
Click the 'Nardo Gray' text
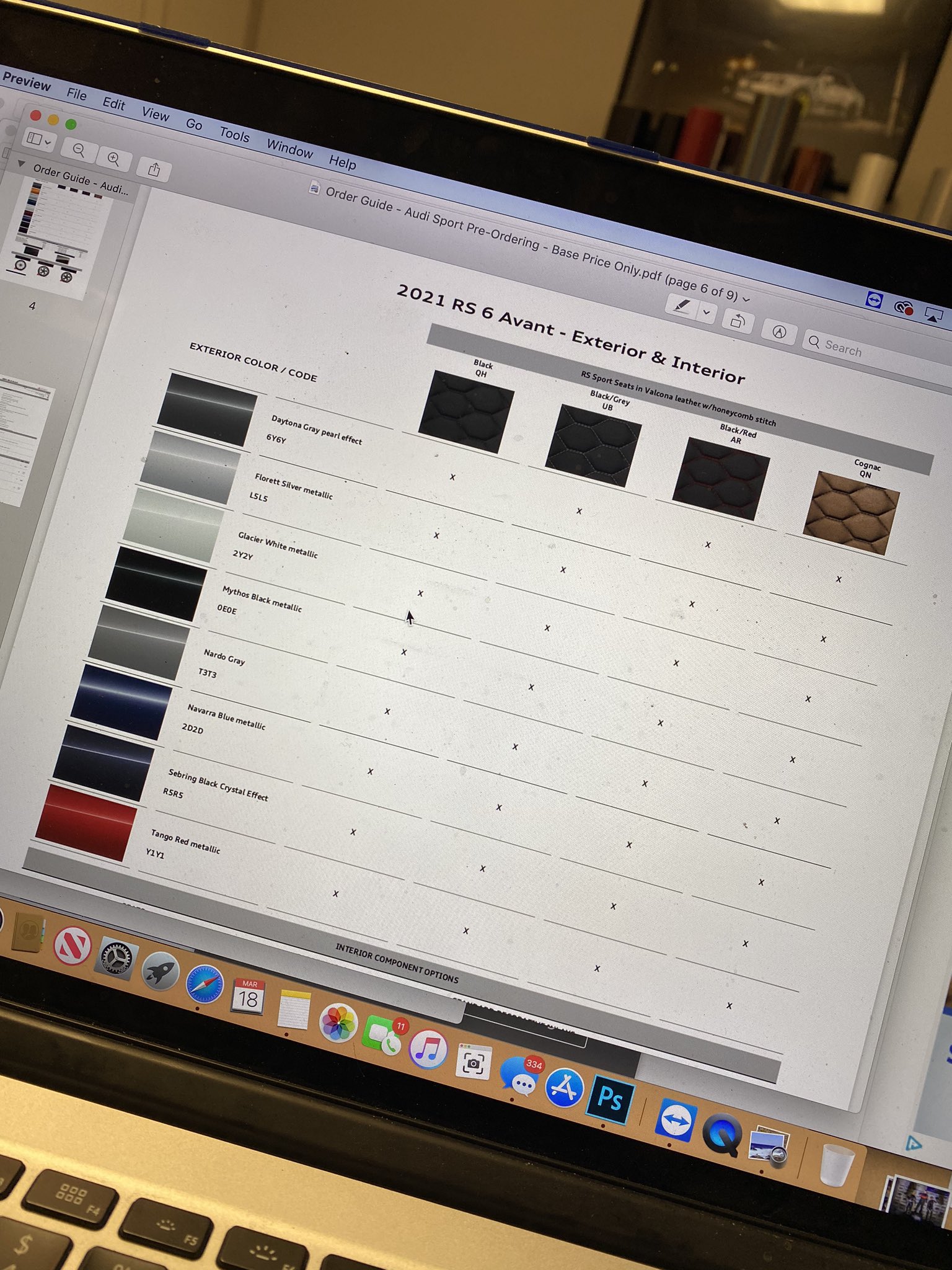tap(224, 657)
